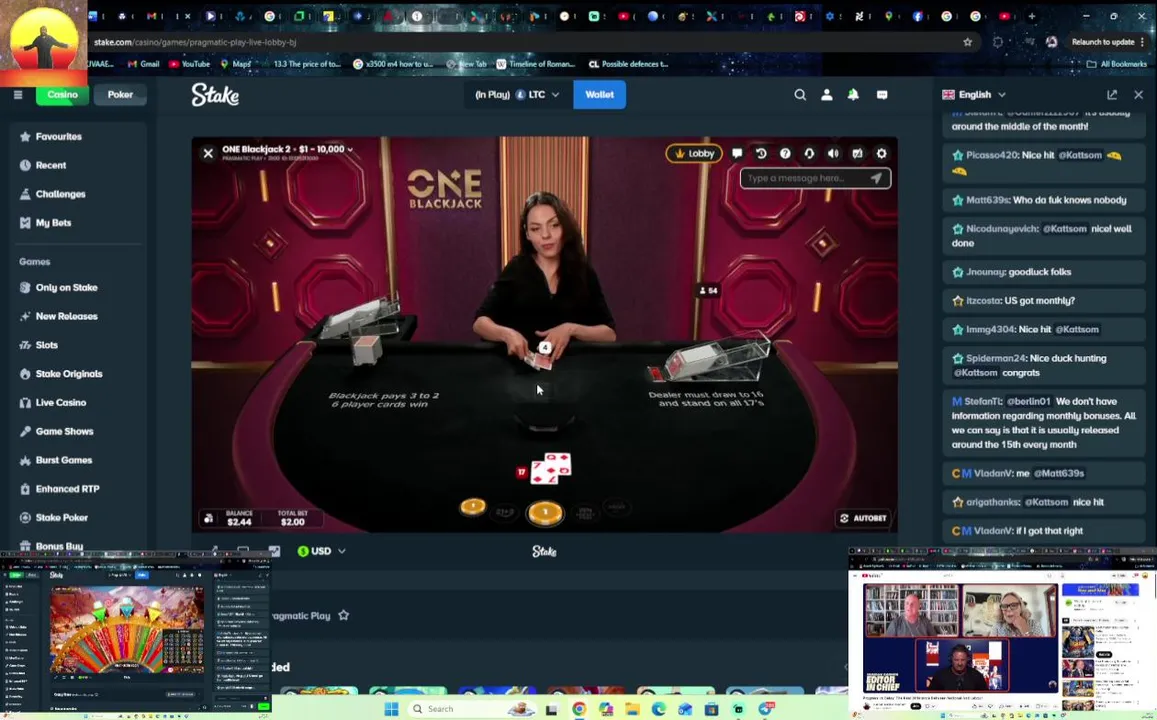The width and height of the screenshot is (1157, 720).
Task: Toggle the video display icon
Action: pyautogui.click(x=857, y=153)
